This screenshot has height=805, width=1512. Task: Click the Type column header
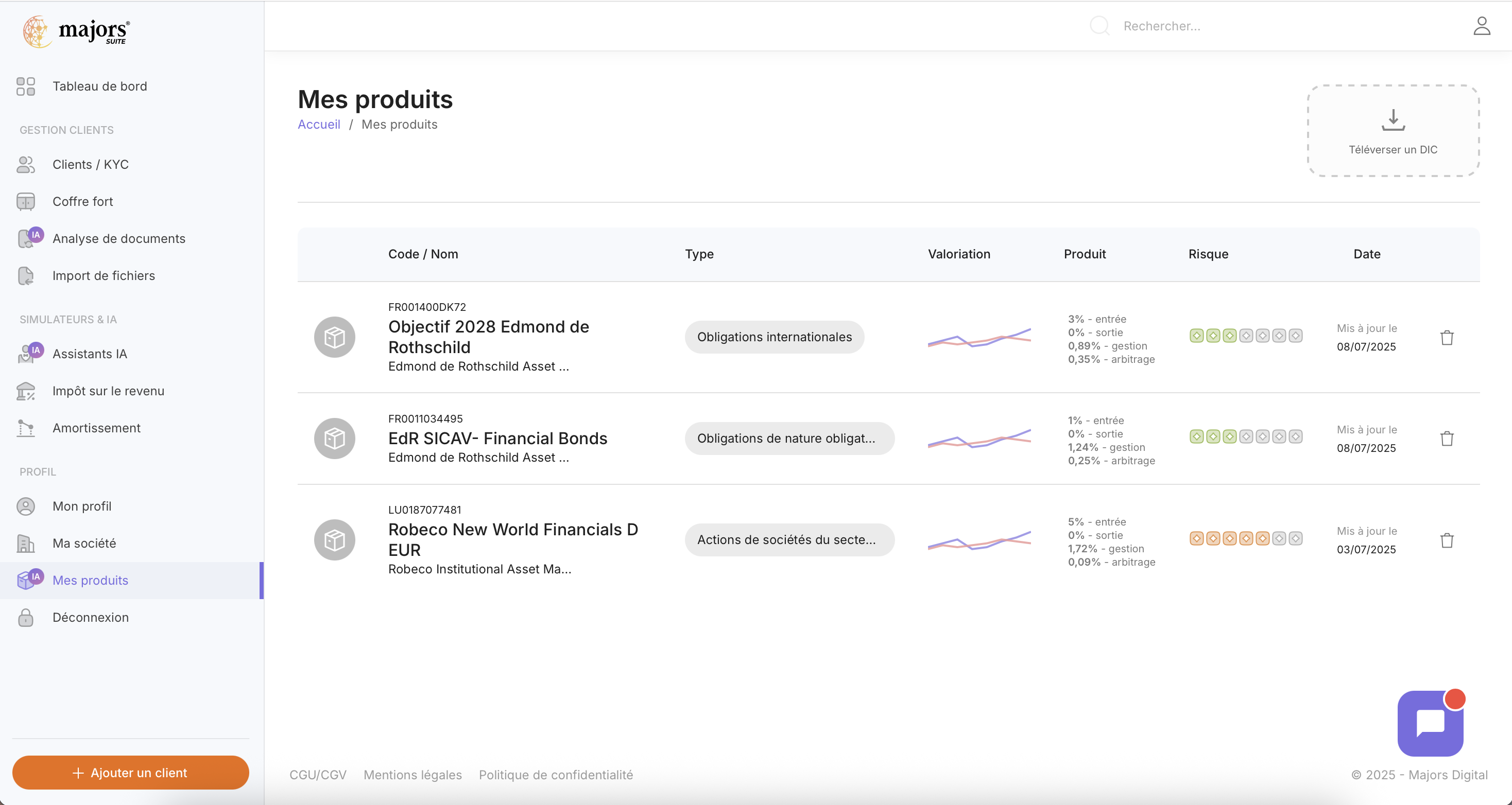[x=699, y=254]
